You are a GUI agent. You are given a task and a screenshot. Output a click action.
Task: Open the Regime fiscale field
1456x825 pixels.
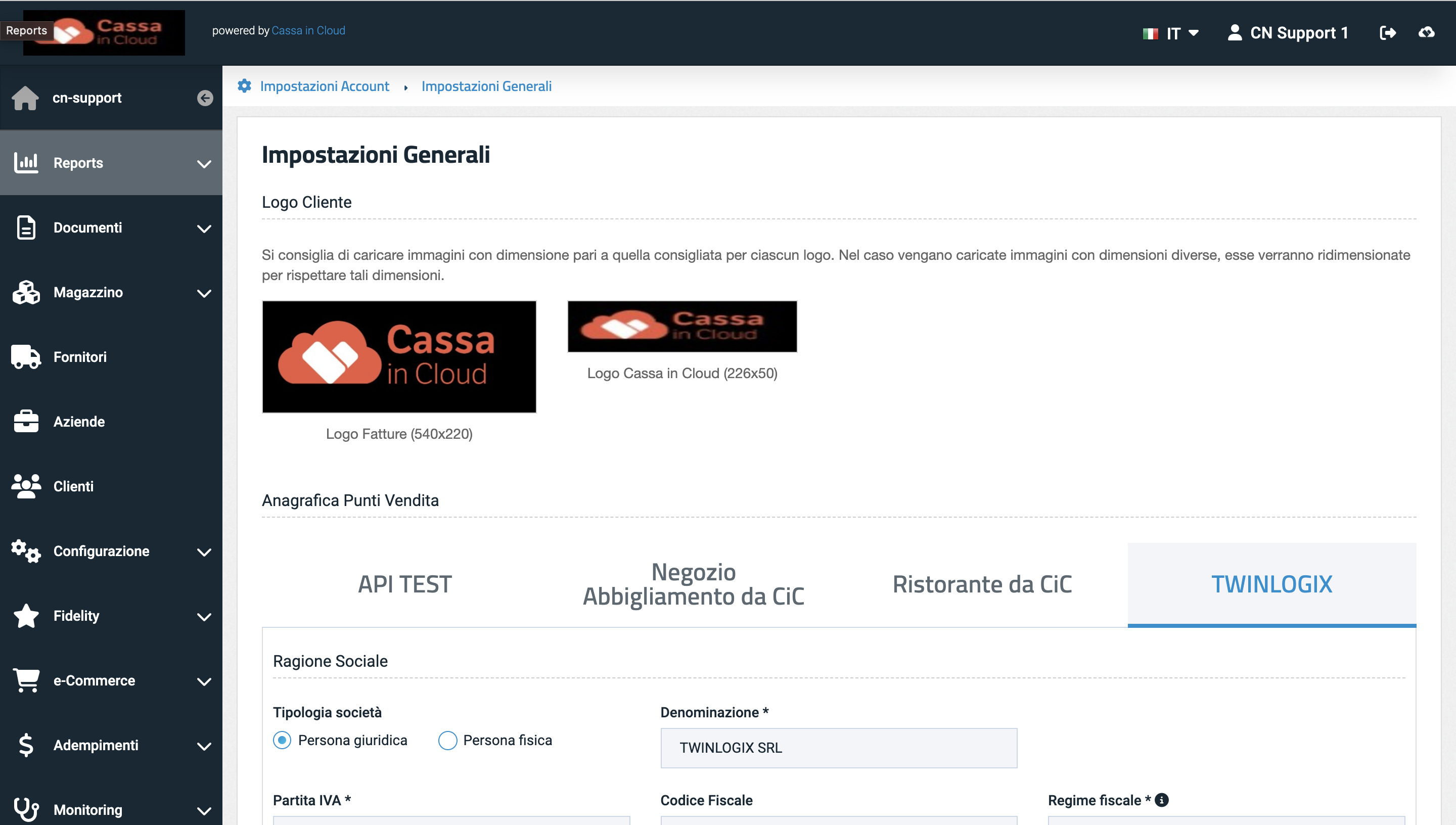click(1226, 820)
